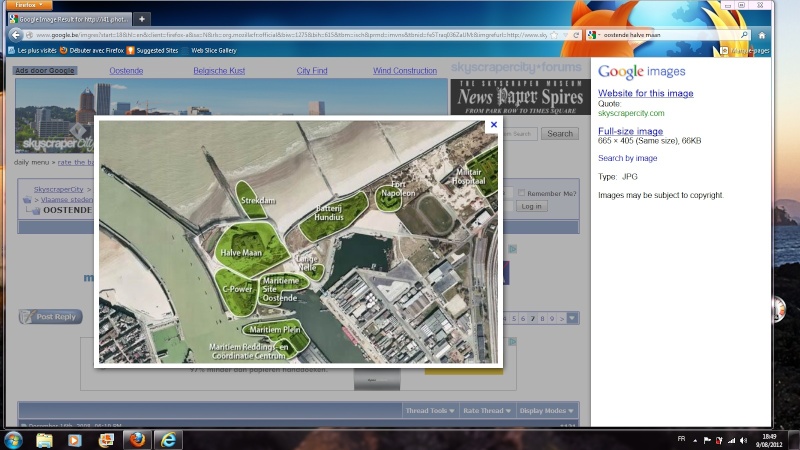The height and width of the screenshot is (450, 800).
Task: Click the City Find ad link
Action: point(312,71)
